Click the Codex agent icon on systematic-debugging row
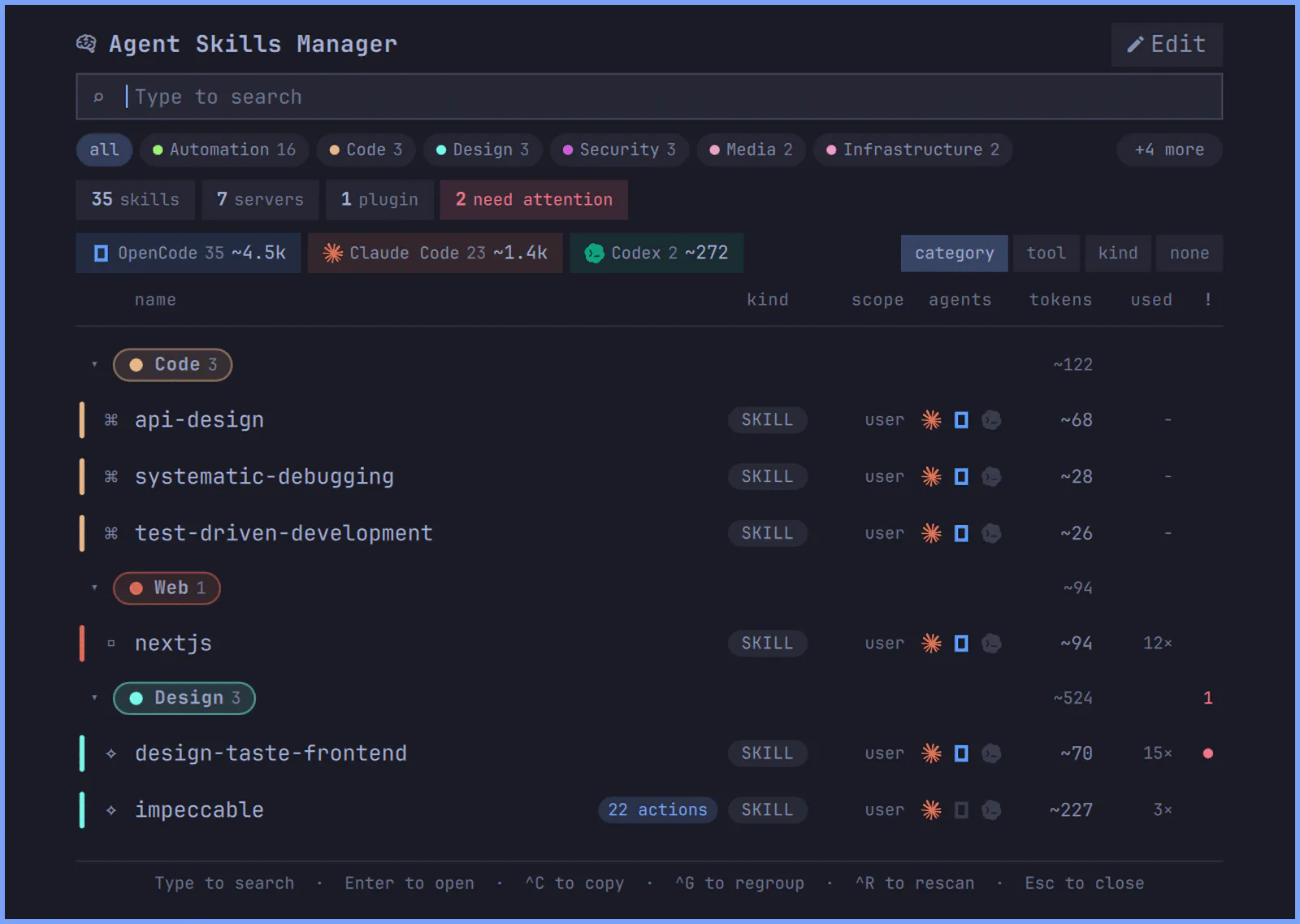The image size is (1300, 924). click(x=991, y=477)
